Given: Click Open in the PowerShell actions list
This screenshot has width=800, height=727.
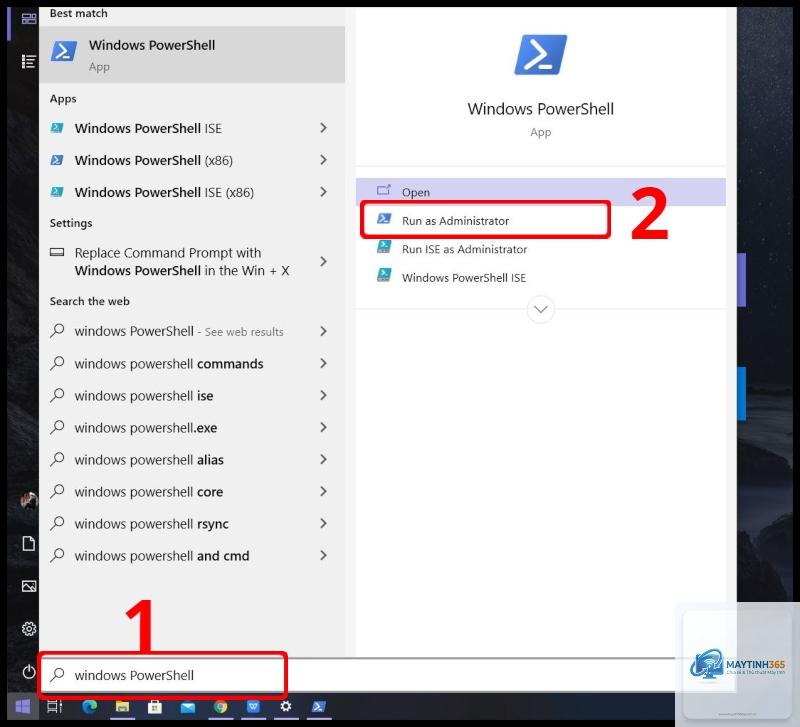Looking at the screenshot, I should tap(540, 192).
